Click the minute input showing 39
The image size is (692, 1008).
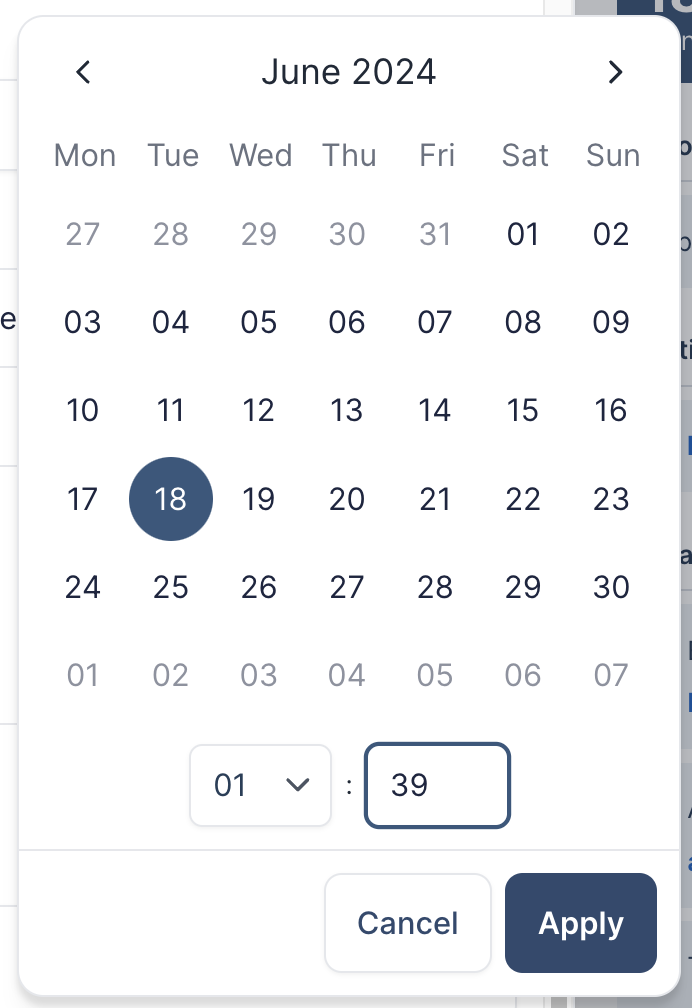coord(437,786)
